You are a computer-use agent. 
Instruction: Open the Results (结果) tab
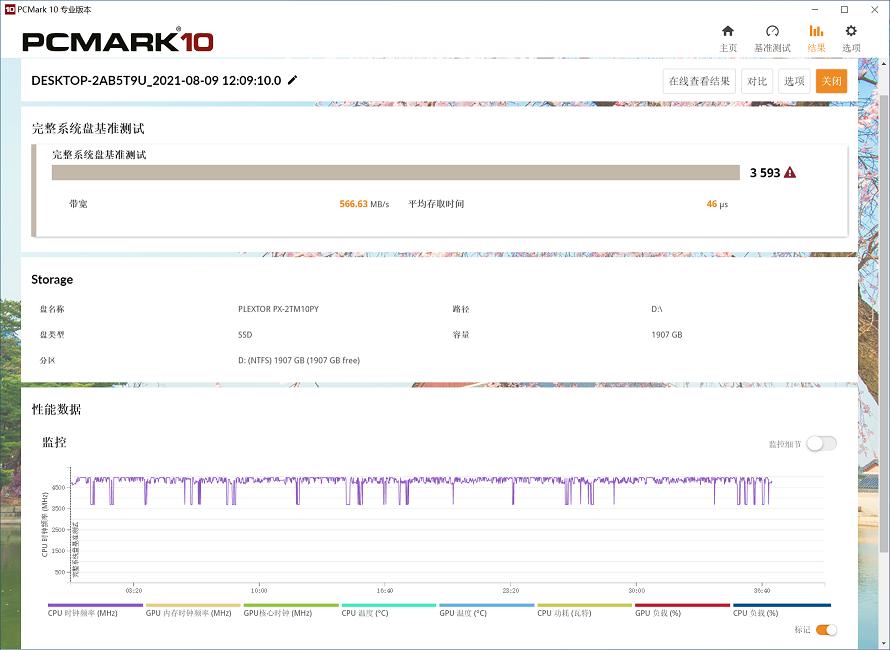pyautogui.click(x=816, y=39)
